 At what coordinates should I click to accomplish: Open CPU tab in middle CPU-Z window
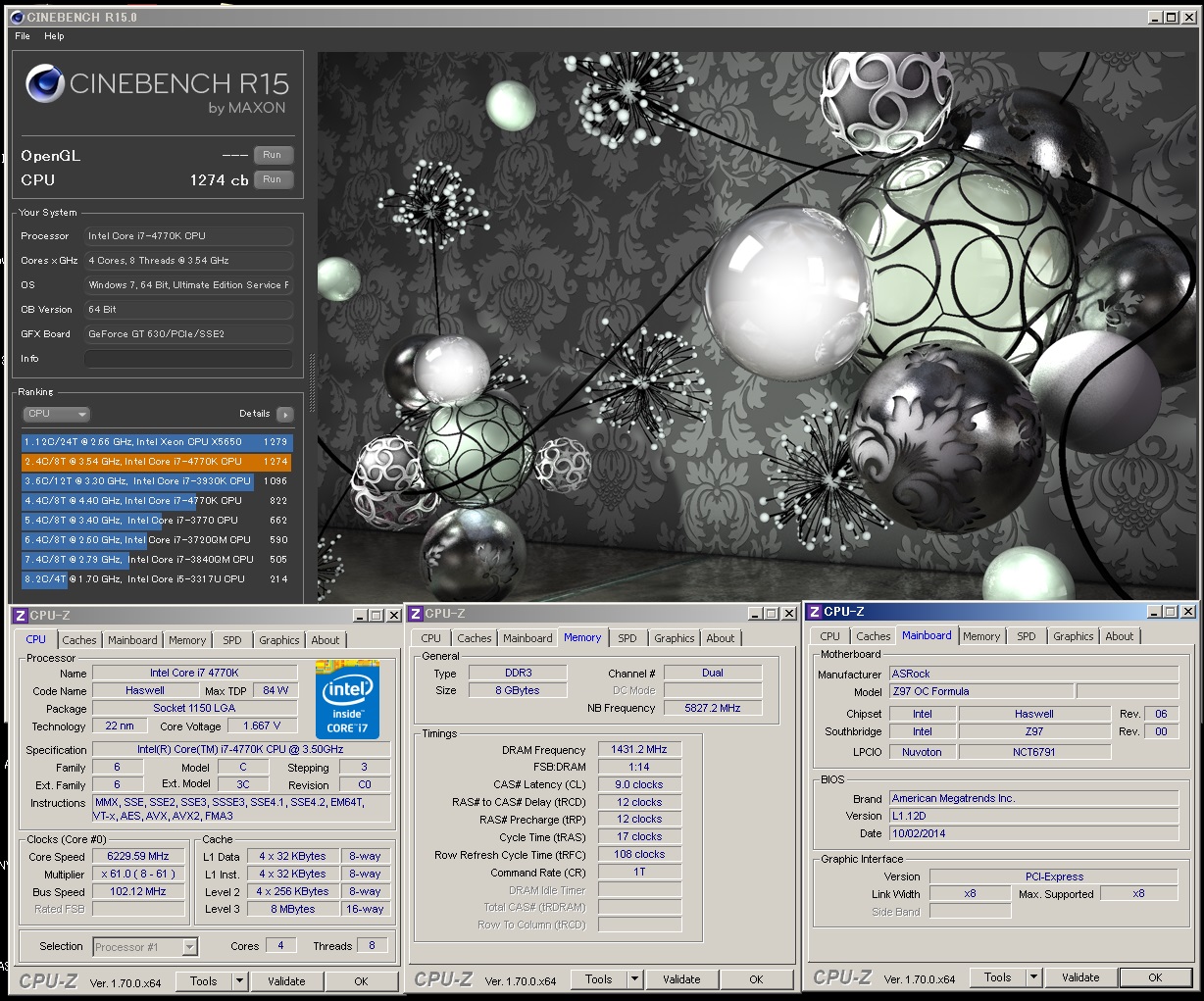point(431,638)
